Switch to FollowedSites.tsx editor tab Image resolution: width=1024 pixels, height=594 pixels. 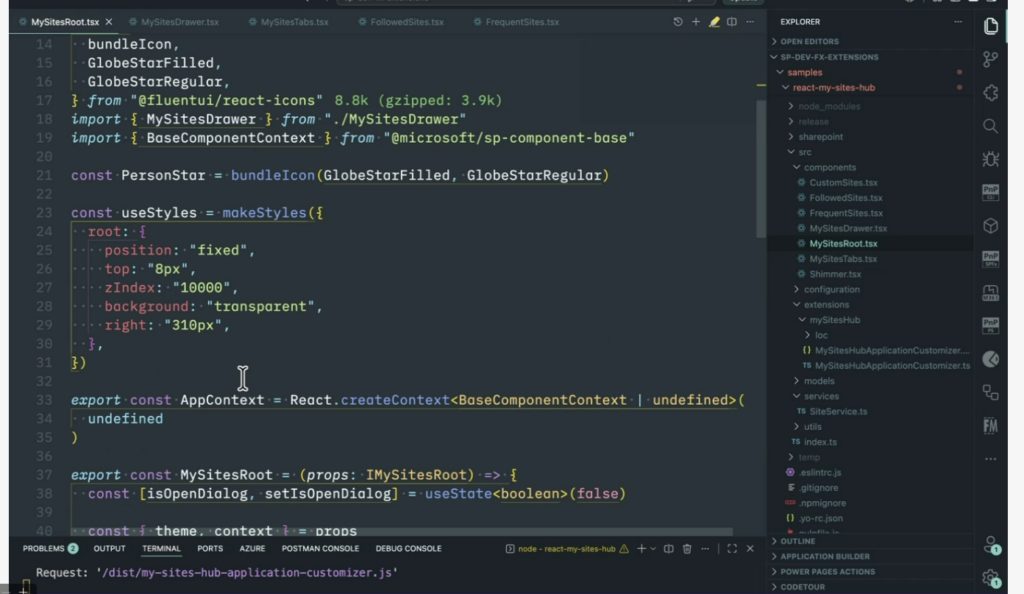click(x=407, y=22)
